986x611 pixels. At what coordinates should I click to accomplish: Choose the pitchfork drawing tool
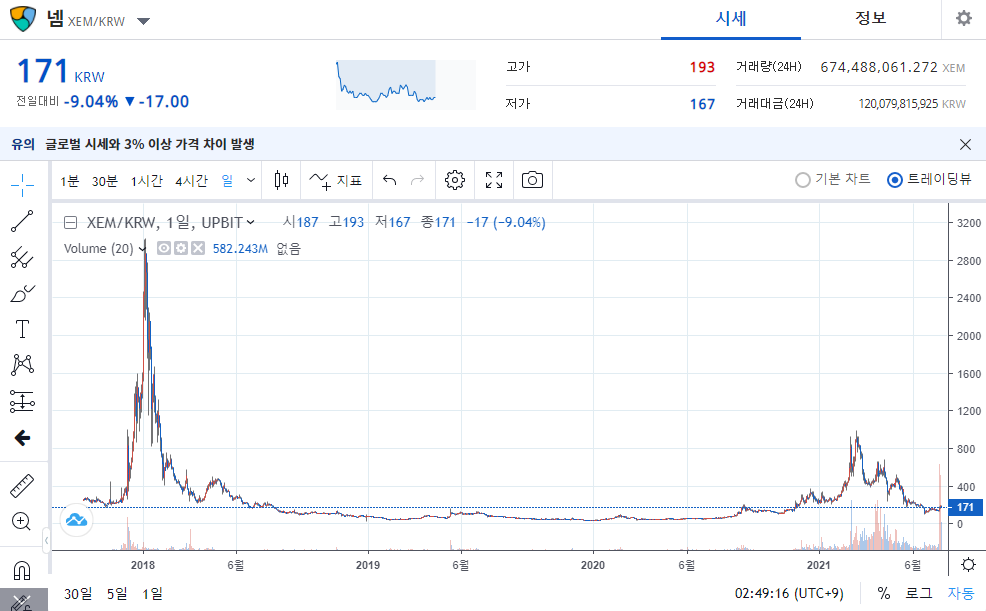[22, 257]
